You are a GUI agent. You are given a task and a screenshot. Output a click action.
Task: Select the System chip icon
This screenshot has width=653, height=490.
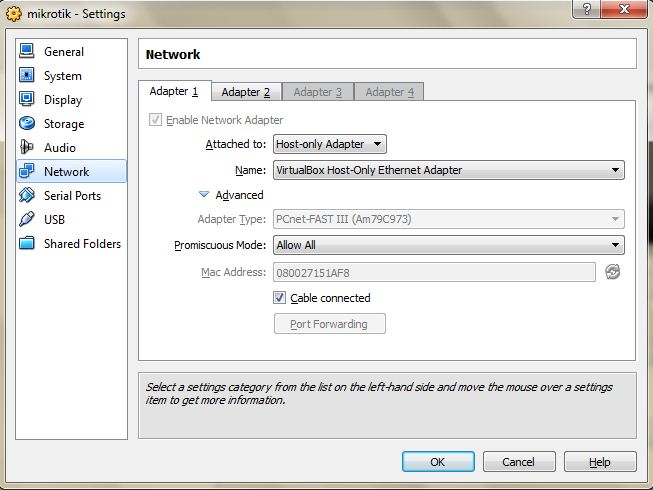coord(27,75)
